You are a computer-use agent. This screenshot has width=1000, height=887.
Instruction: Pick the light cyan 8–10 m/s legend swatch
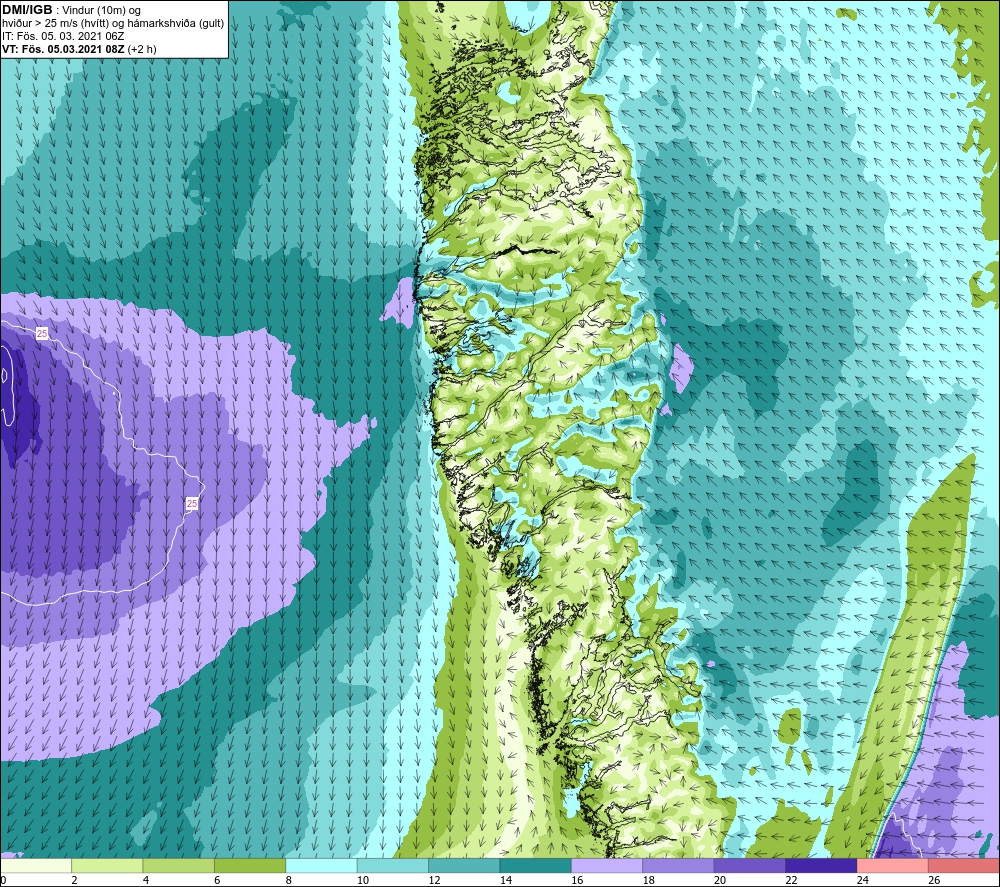click(321, 865)
